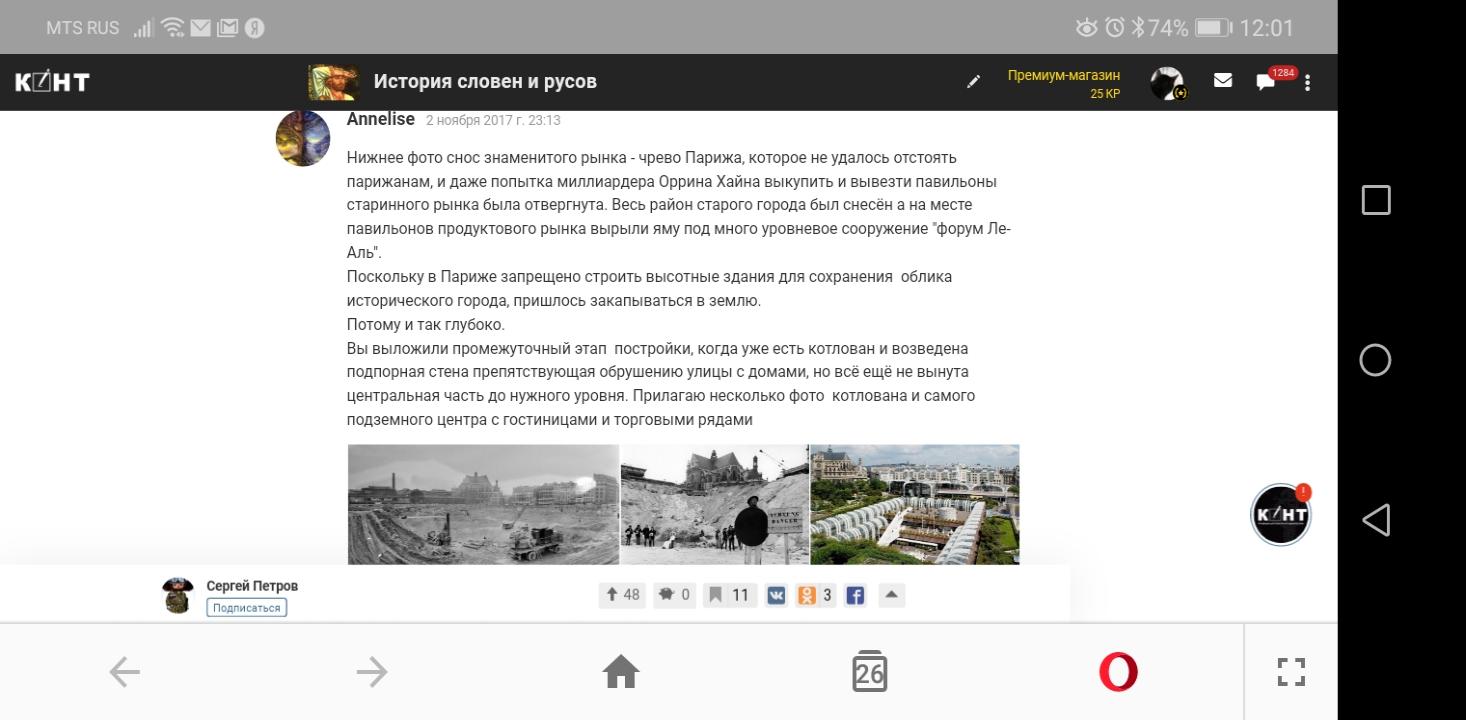The height and width of the screenshot is (720, 1466).
Task: Tap the Android recent apps square
Action: 1376,200
